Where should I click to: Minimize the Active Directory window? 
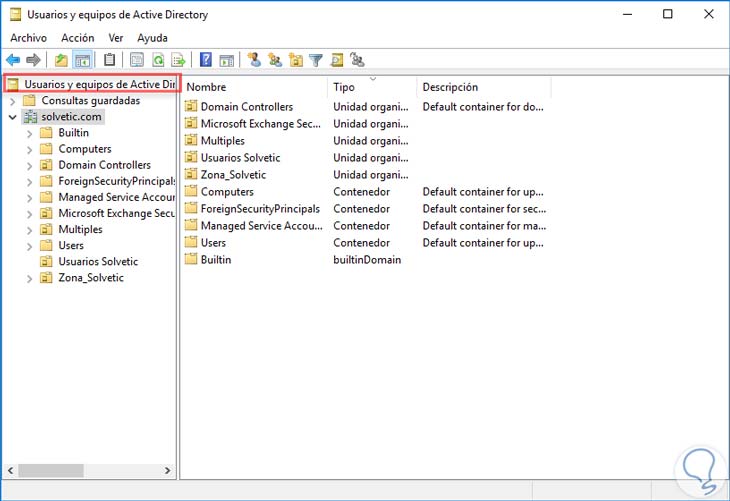click(627, 14)
